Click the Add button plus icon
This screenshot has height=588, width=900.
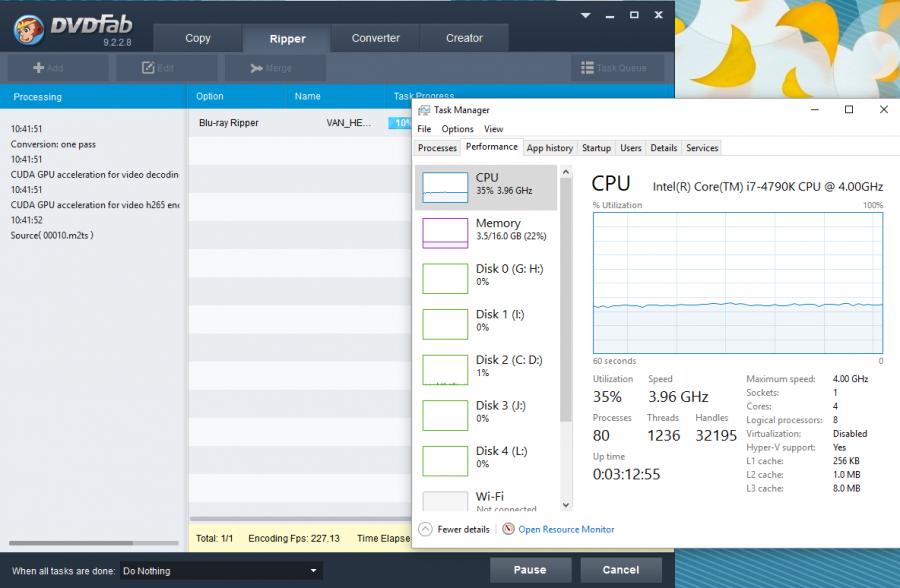(38, 68)
